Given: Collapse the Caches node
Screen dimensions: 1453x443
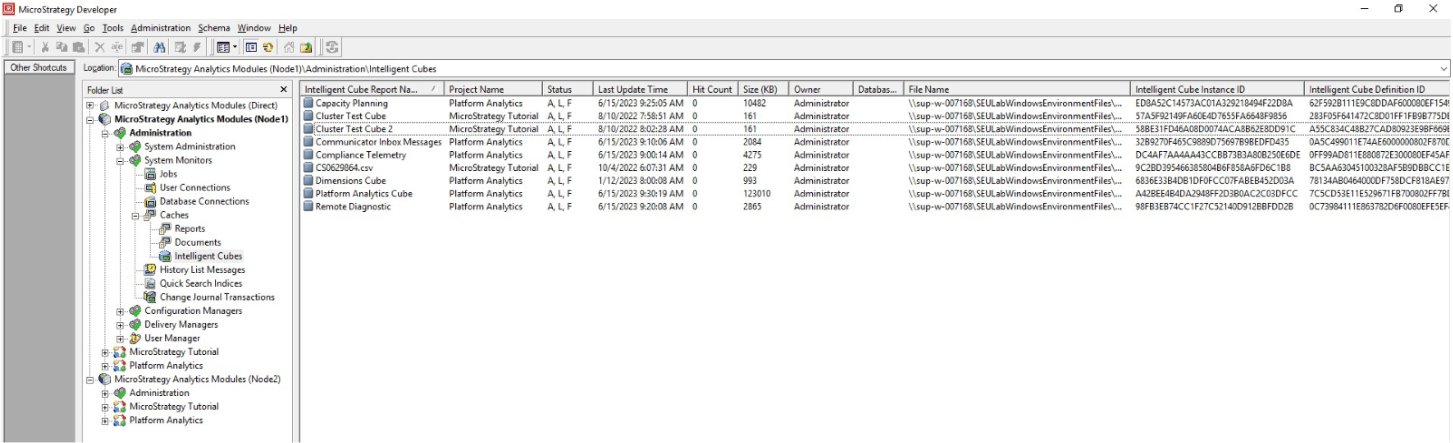Looking at the screenshot, I should [x=135, y=215].
